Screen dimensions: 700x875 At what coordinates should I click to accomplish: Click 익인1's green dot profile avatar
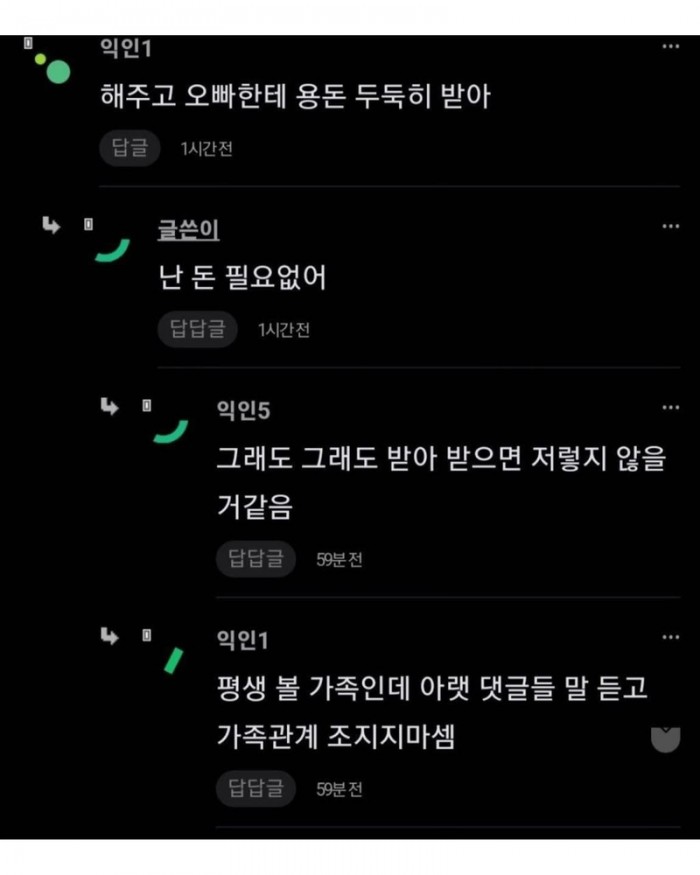pyautogui.click(x=52, y=69)
